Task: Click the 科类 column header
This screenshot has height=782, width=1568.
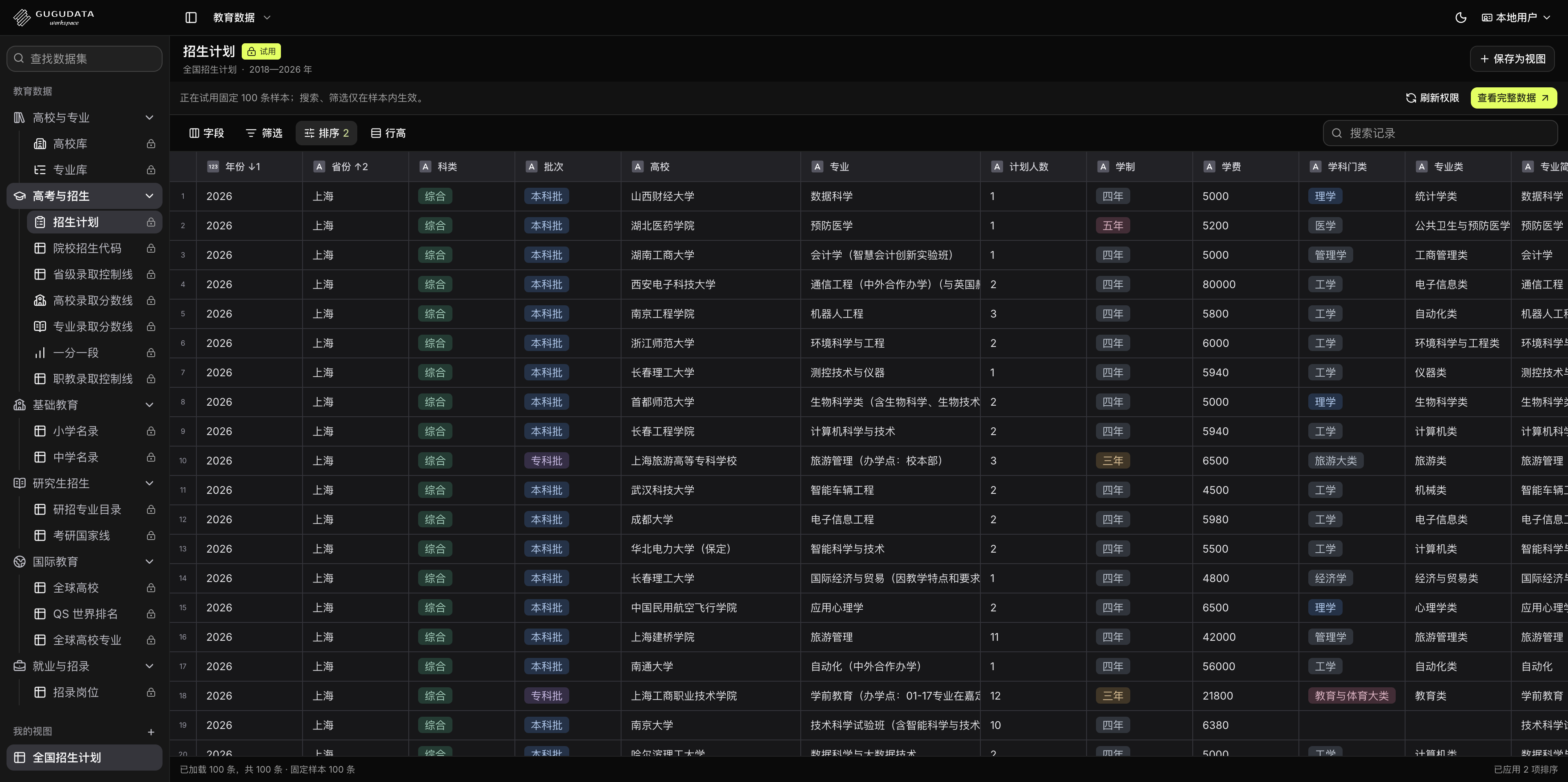Action: click(x=461, y=167)
